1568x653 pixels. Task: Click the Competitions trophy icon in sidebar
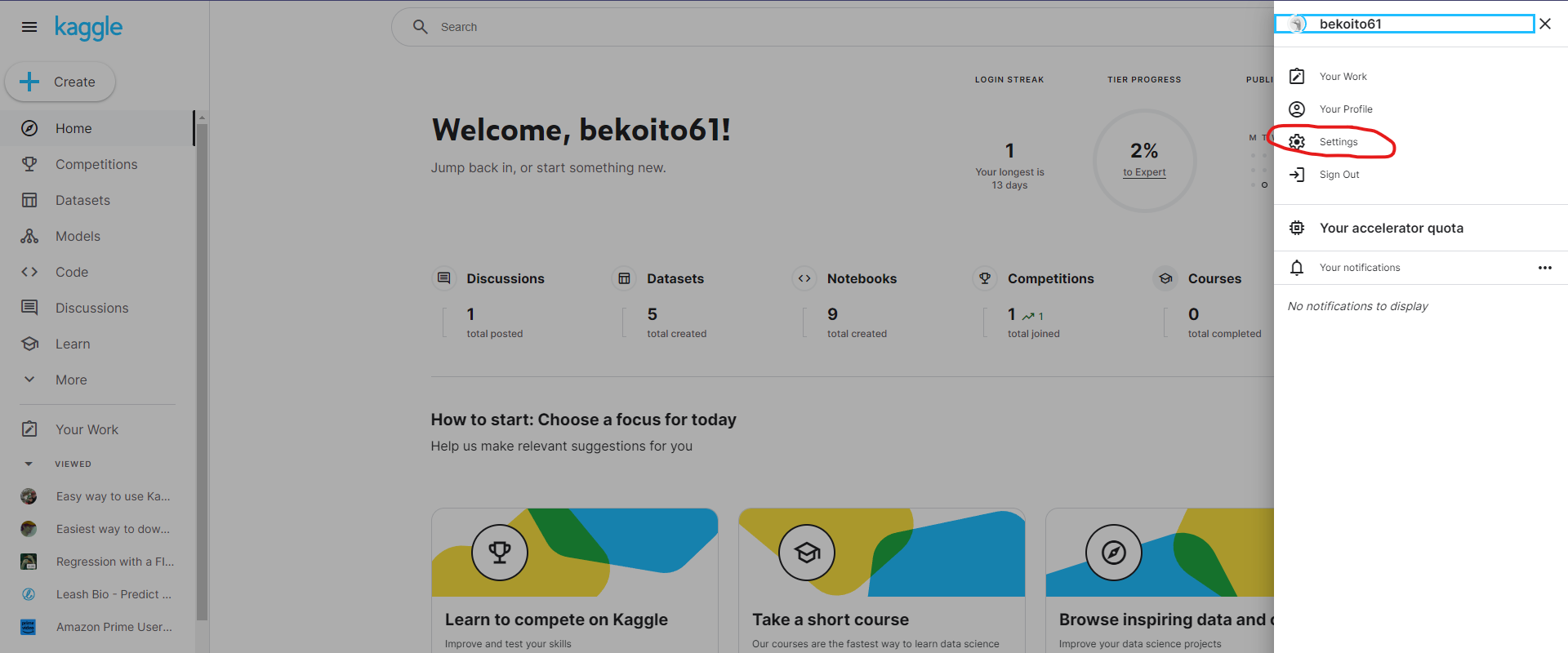29,164
